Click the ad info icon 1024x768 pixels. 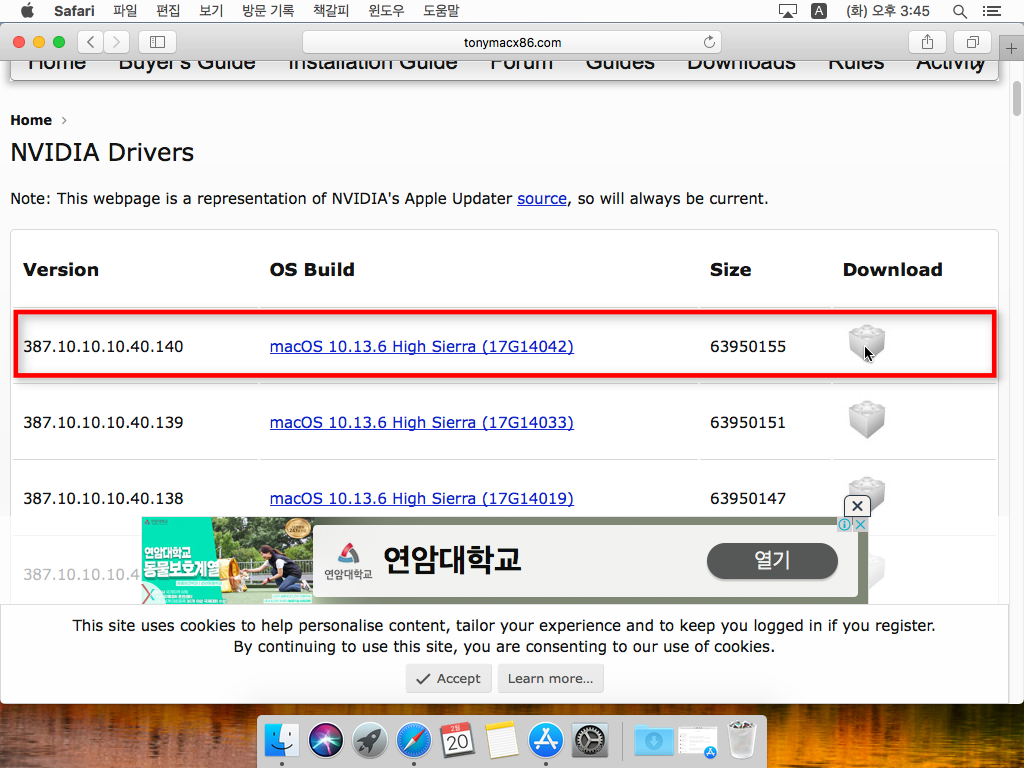point(844,524)
